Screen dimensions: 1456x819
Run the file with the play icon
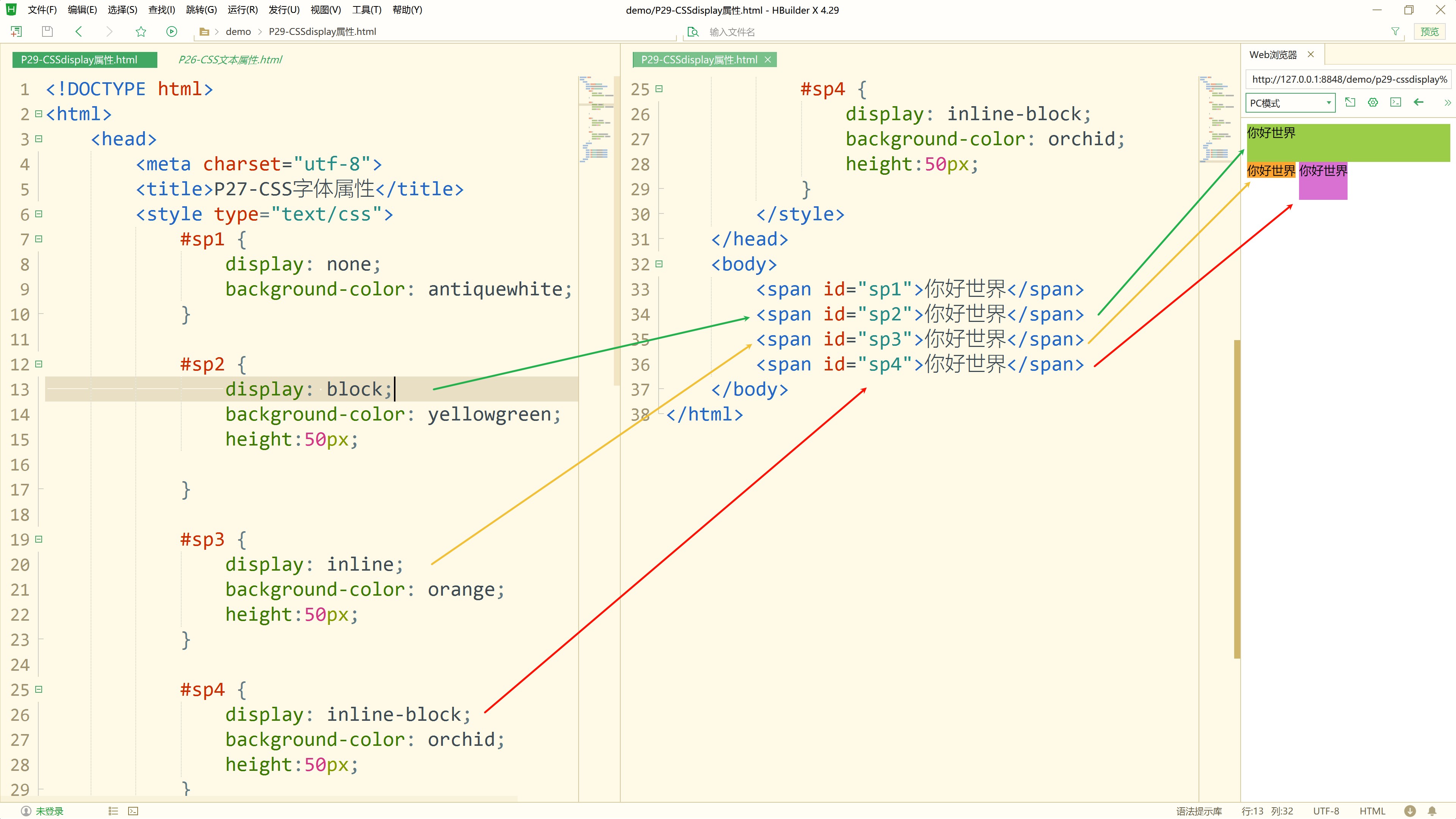coord(172,31)
